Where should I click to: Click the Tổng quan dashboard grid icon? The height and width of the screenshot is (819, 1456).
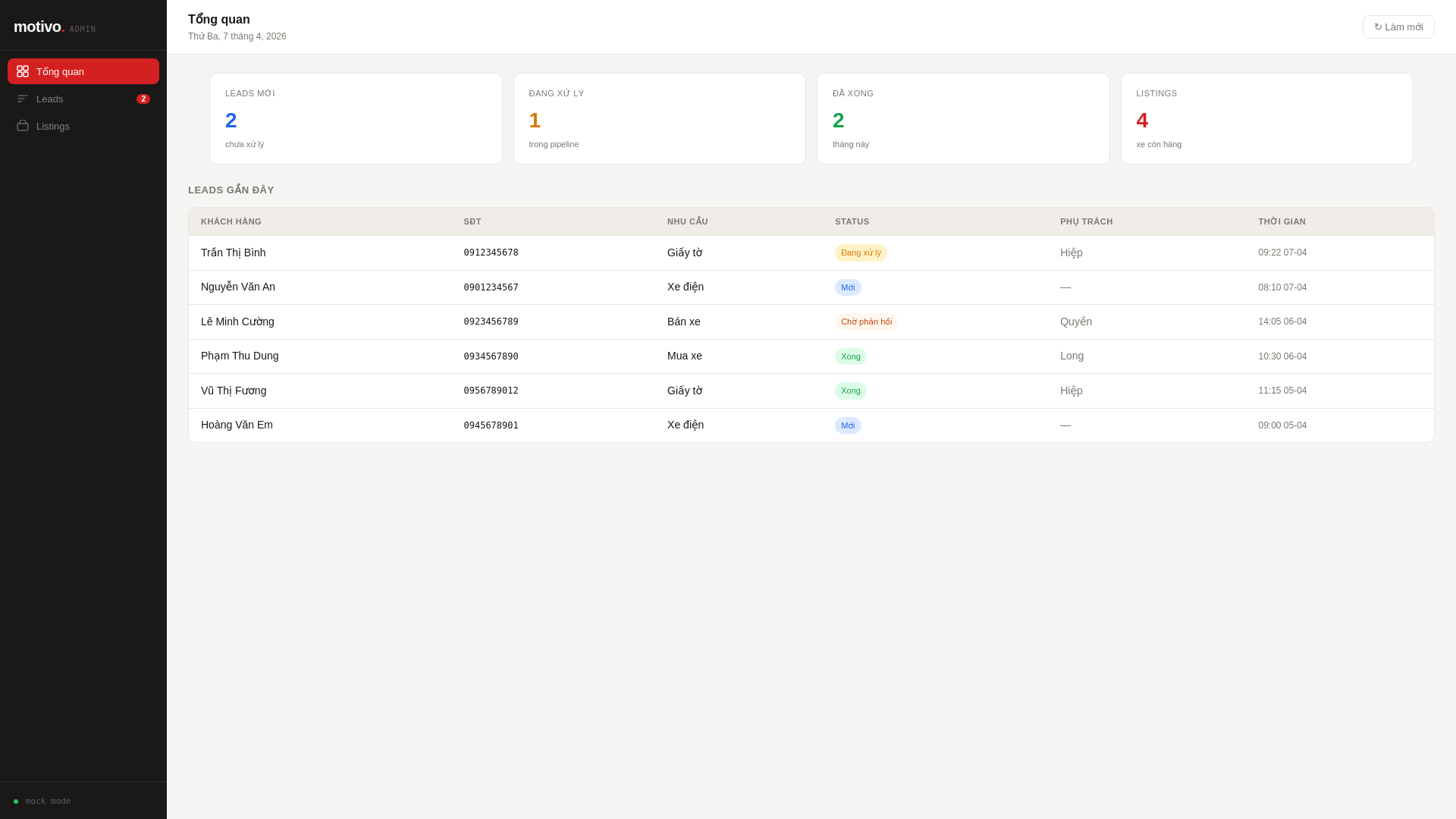click(x=23, y=71)
